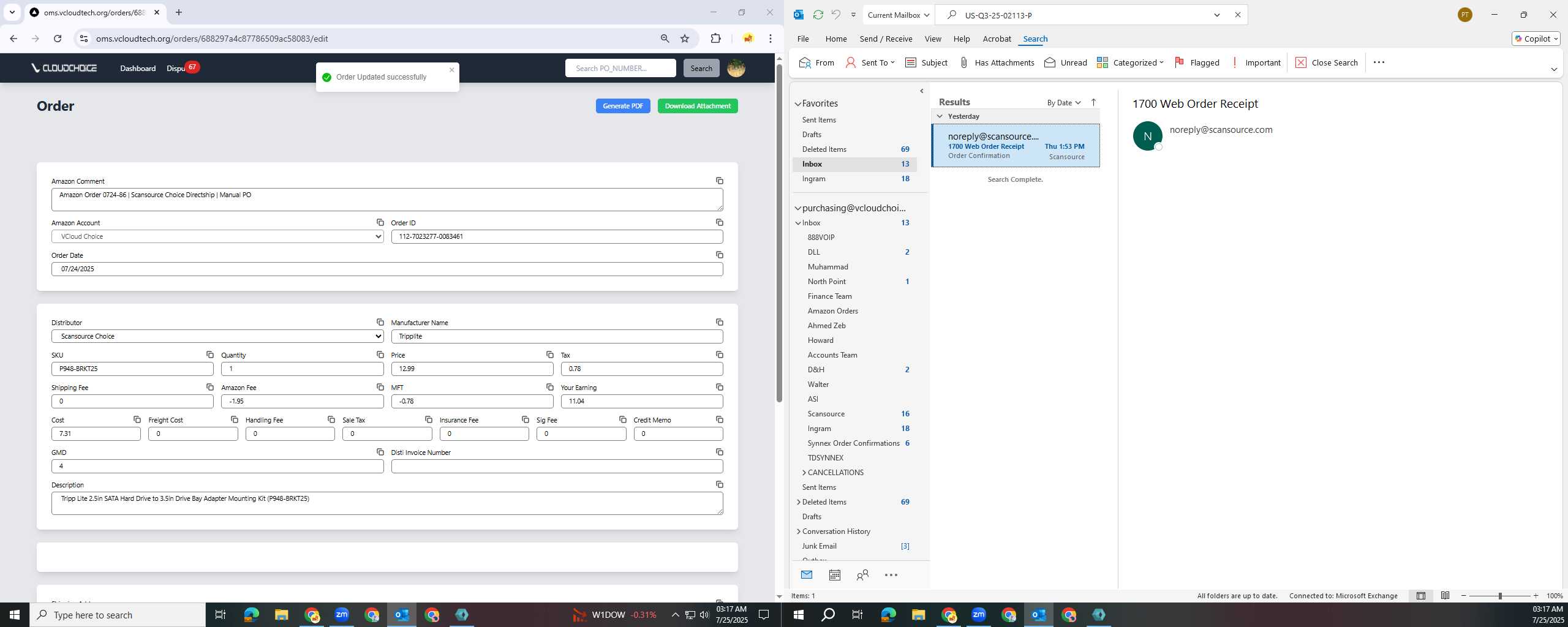
Task: Click the Generate PDF button
Action: (x=623, y=106)
